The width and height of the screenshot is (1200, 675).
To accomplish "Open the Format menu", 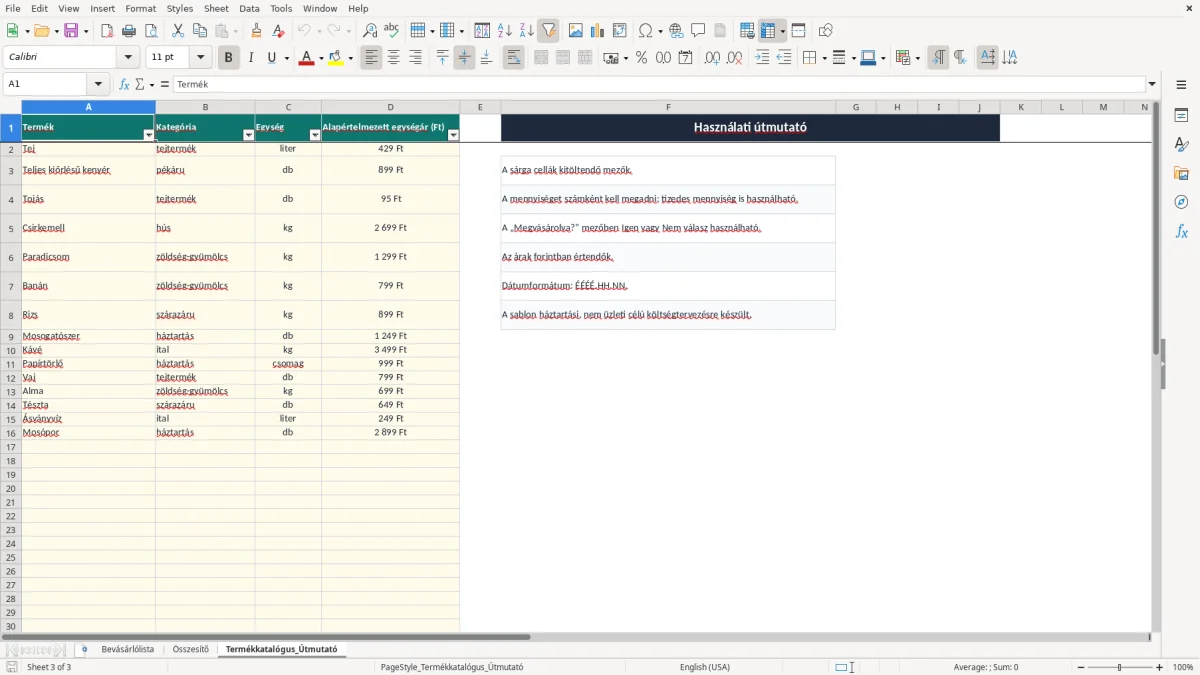I will 140,8.
